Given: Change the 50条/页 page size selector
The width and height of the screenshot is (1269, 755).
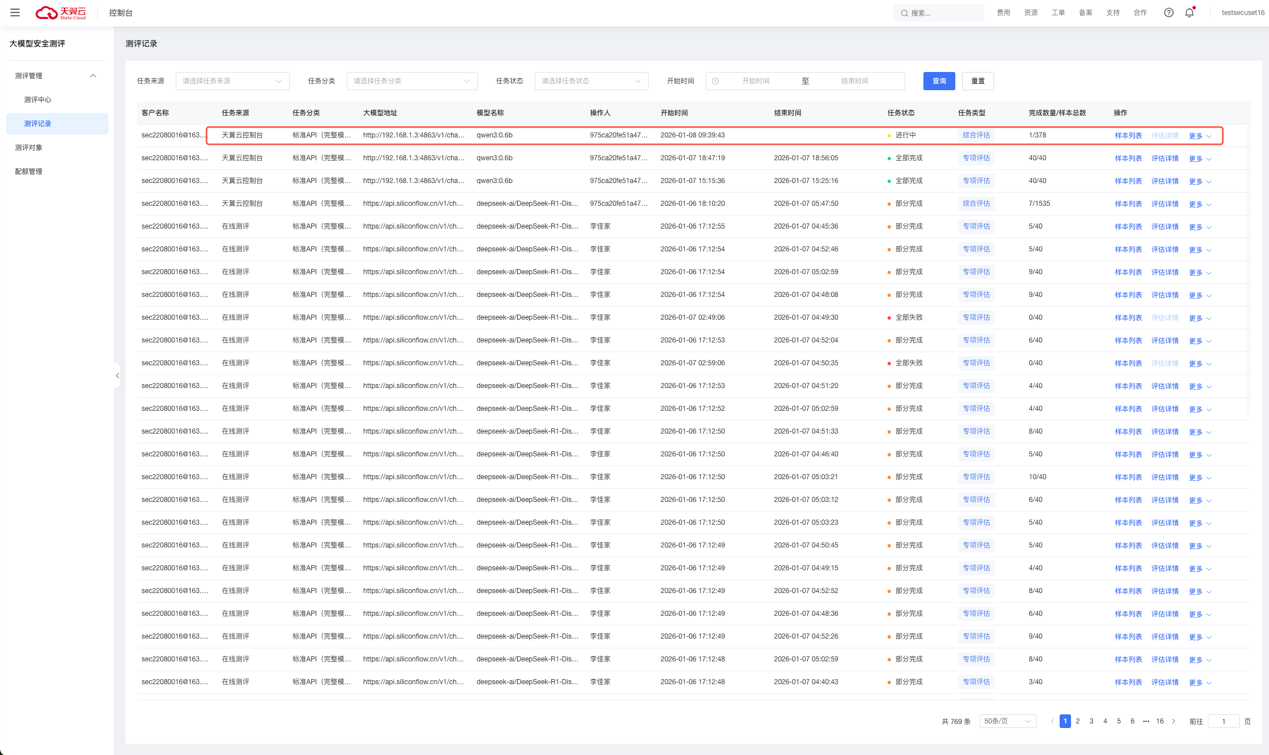Looking at the screenshot, I should pyautogui.click(x=1007, y=721).
